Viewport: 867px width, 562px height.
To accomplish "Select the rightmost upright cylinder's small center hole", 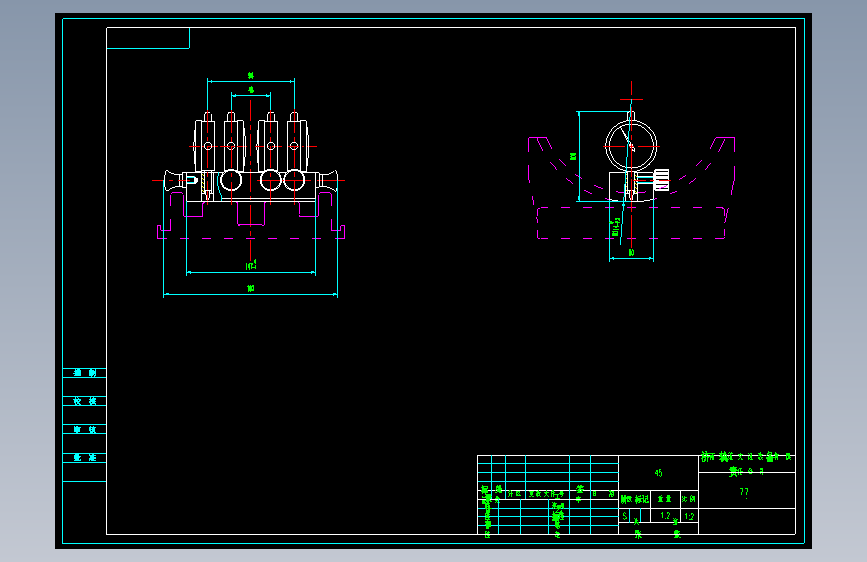I will point(294,146).
